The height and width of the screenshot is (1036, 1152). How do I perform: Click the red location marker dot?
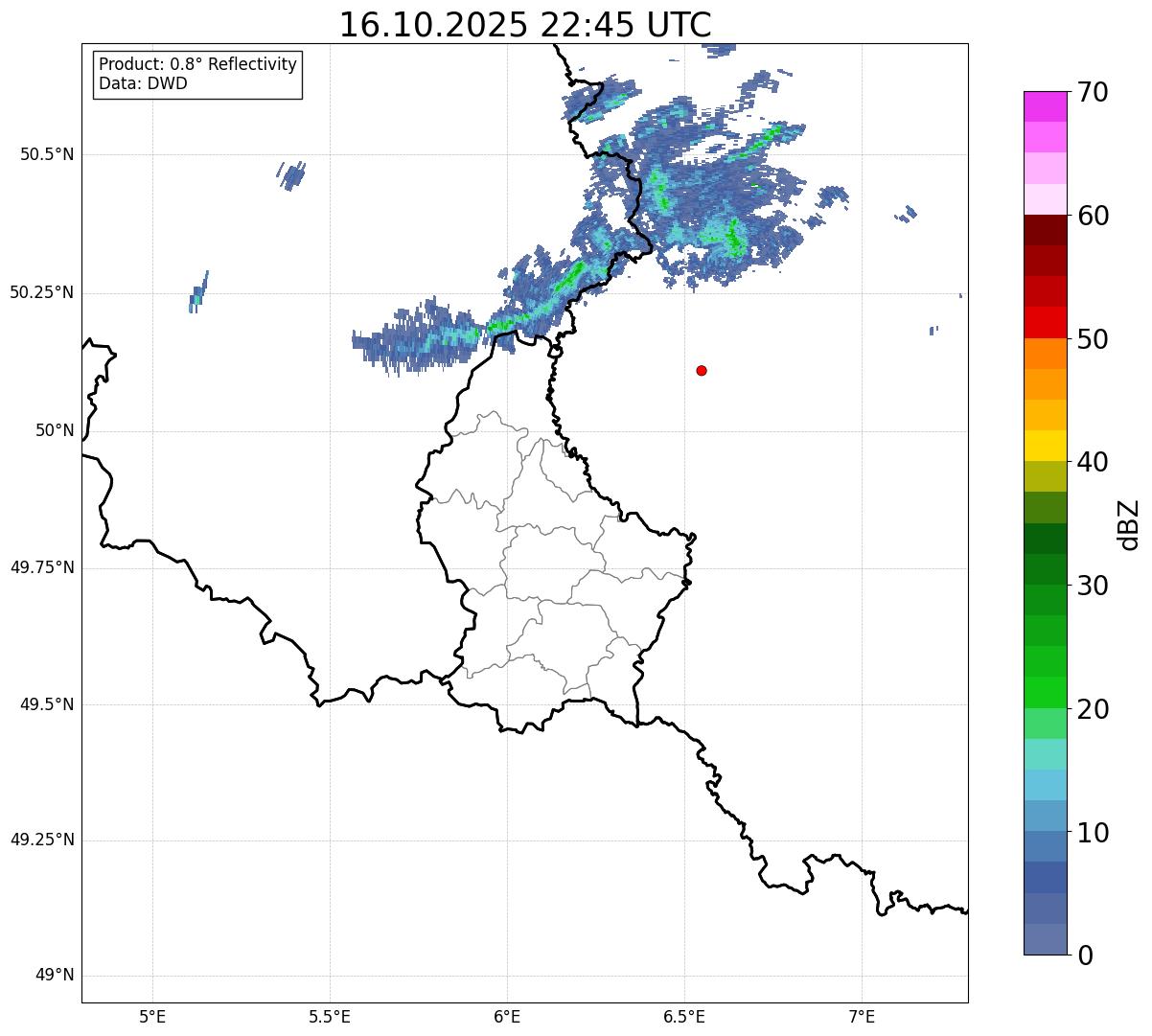702,370
